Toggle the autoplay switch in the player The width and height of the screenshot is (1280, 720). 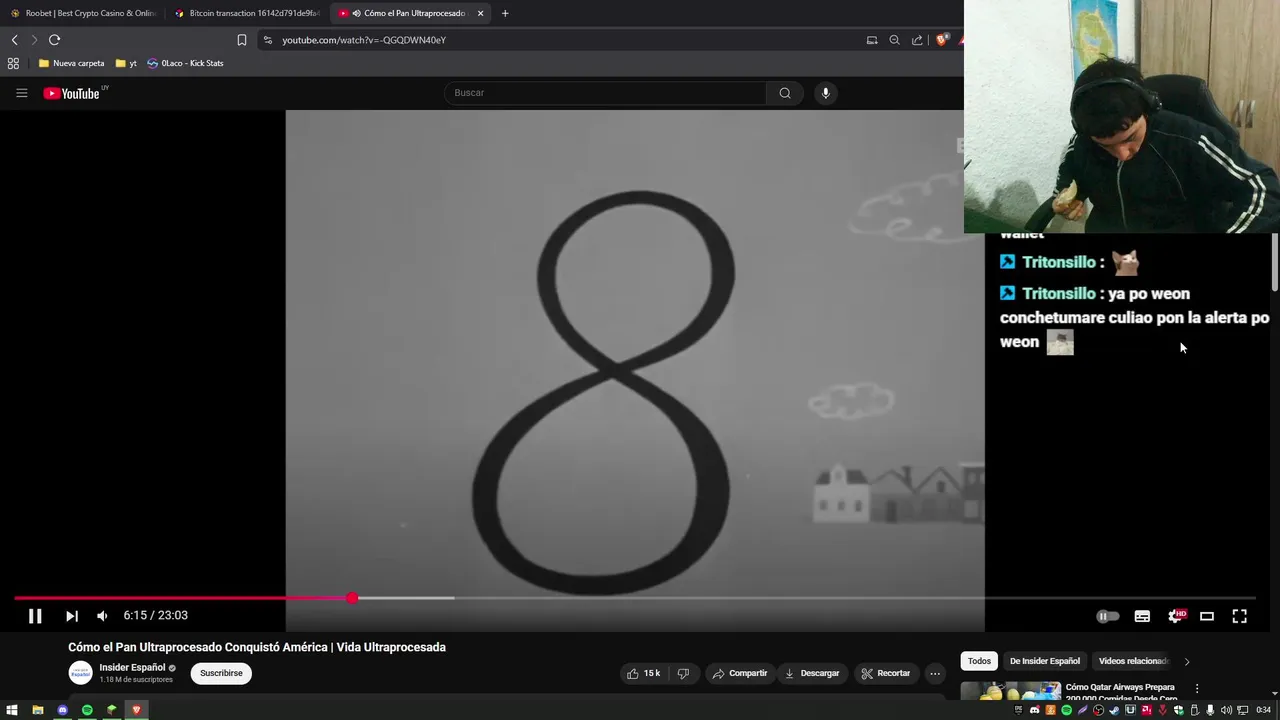click(x=1108, y=616)
